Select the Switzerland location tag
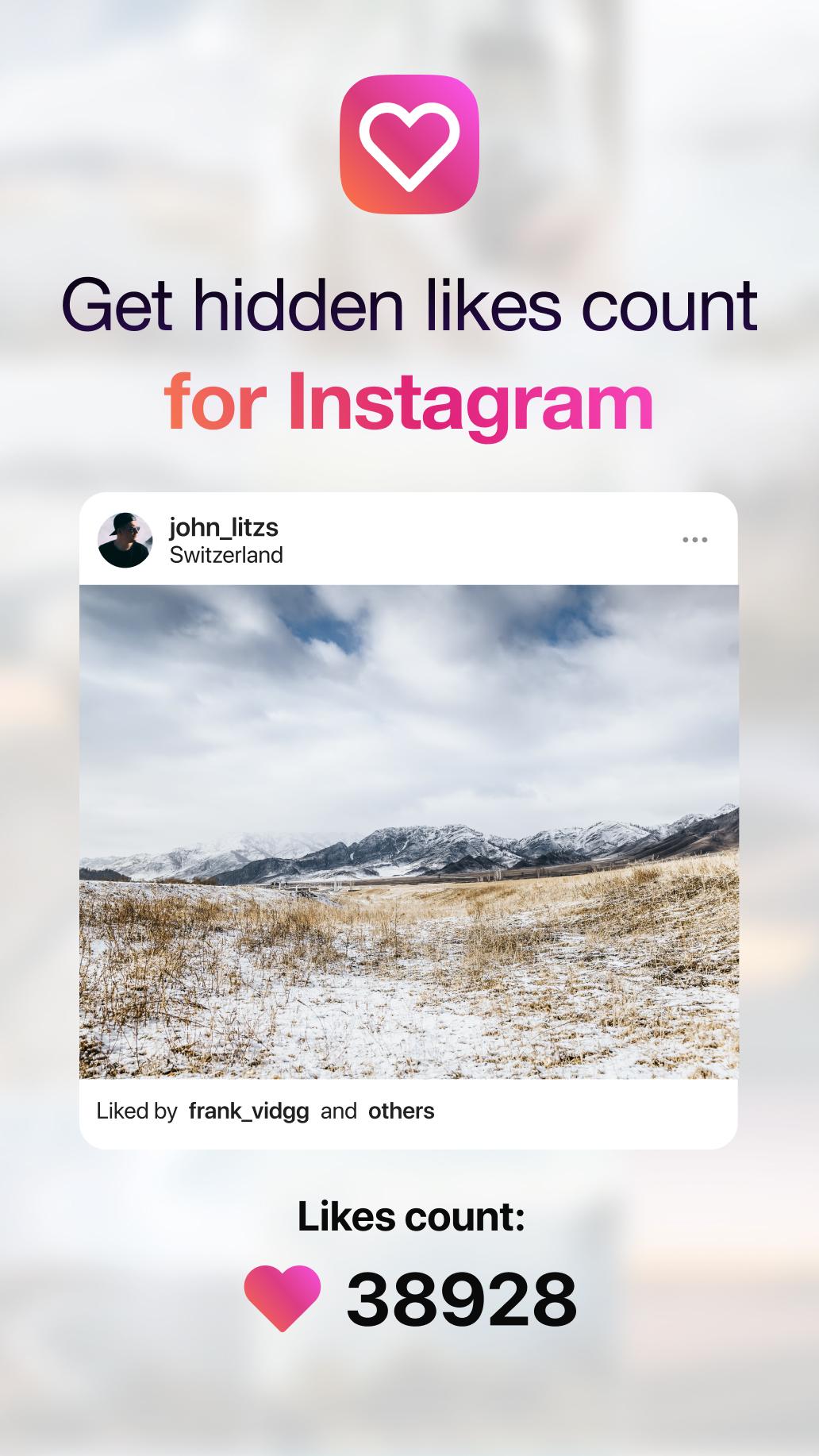Screen dimensions: 819x1456 [x=226, y=555]
